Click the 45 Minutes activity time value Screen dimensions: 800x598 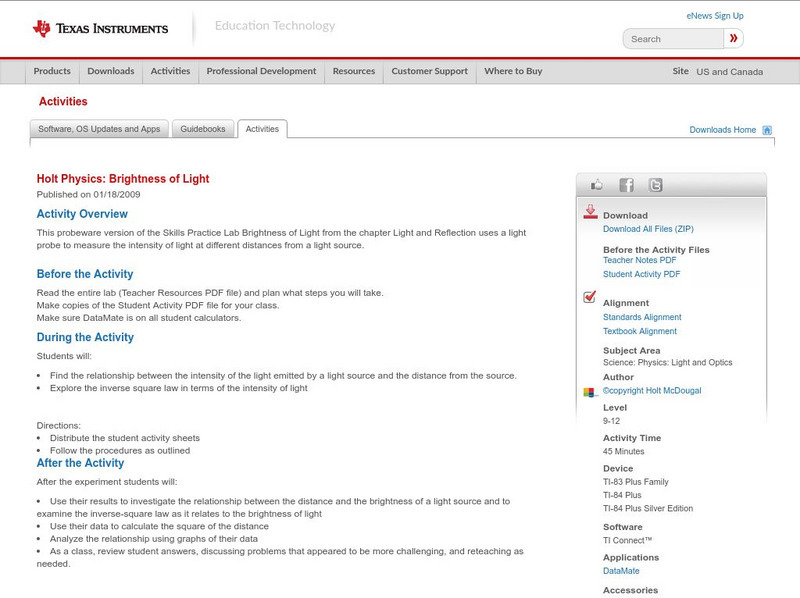pyautogui.click(x=623, y=452)
